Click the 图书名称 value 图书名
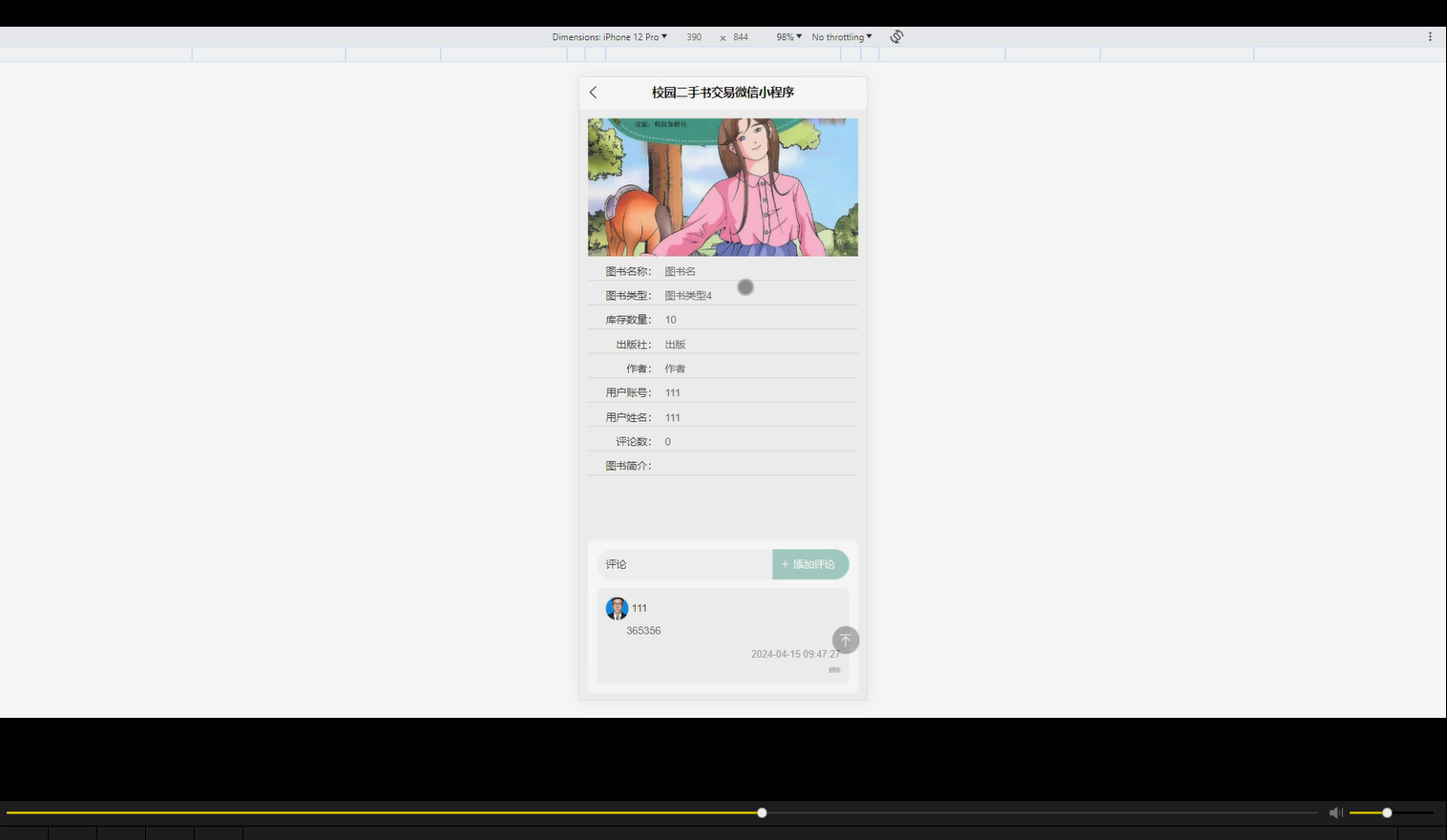The image size is (1447, 840). click(681, 272)
